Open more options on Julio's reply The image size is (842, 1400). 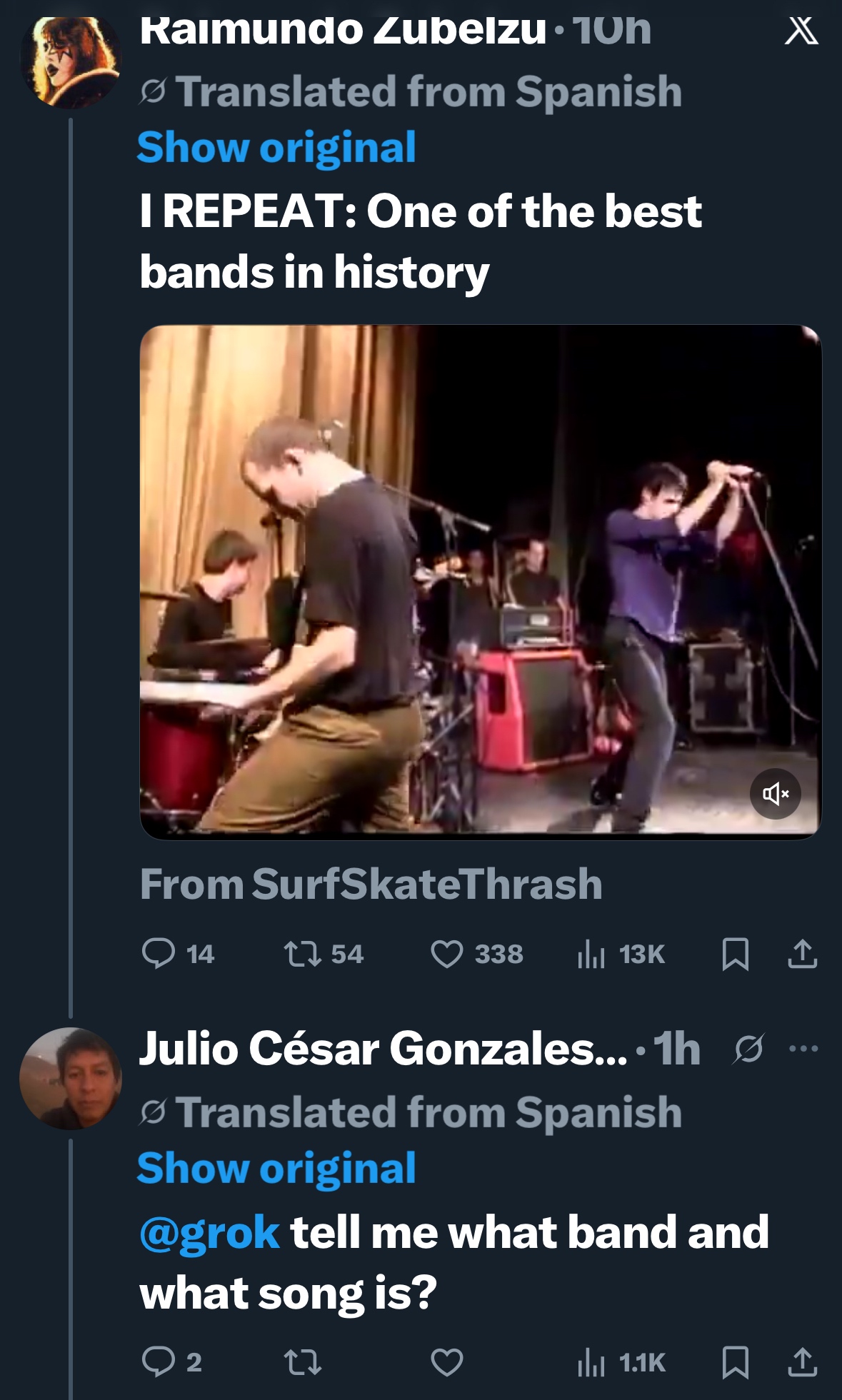(803, 1049)
